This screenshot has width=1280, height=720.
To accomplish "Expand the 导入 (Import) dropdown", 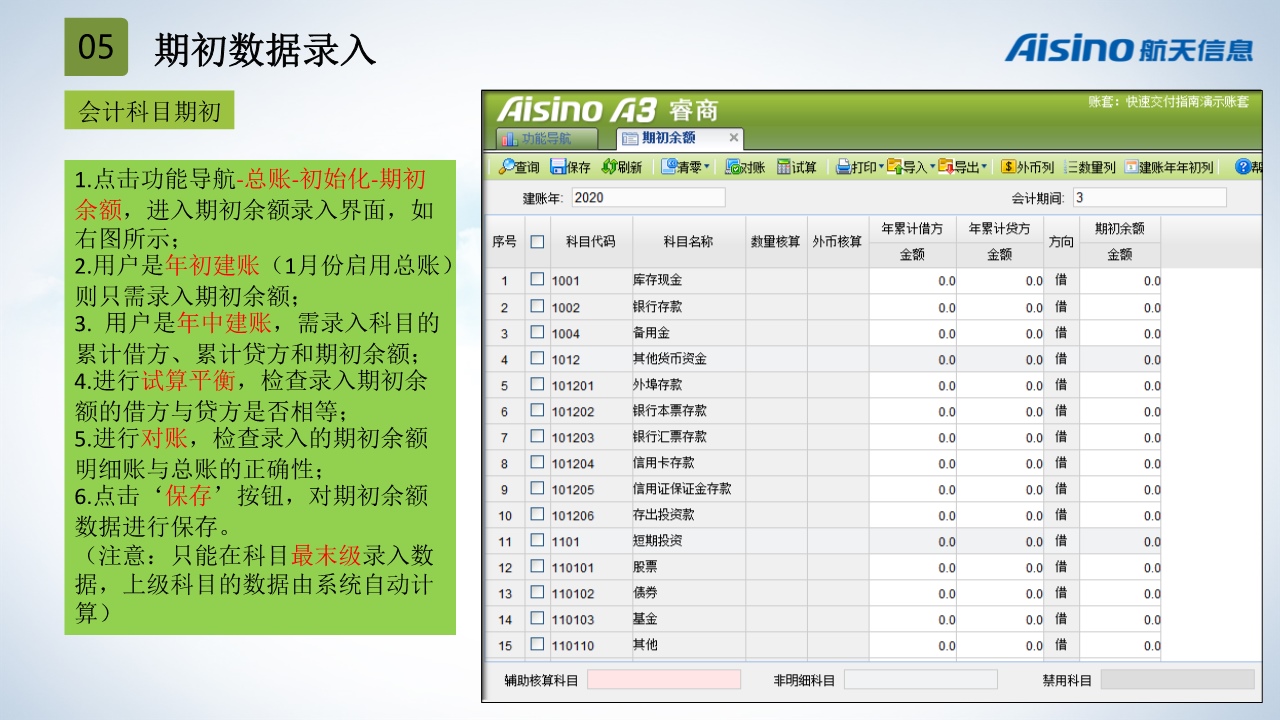I will coord(933,167).
